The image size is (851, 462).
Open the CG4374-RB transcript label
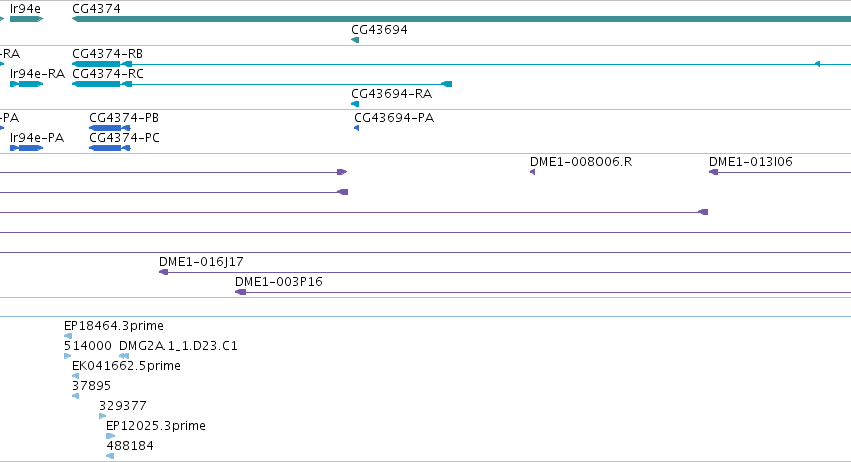coord(107,54)
